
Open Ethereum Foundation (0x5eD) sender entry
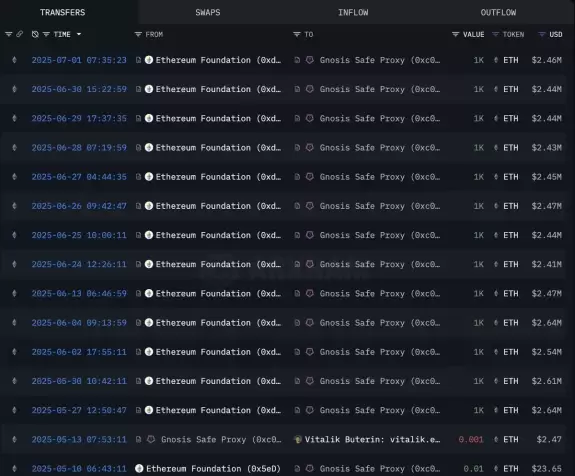tap(213, 469)
